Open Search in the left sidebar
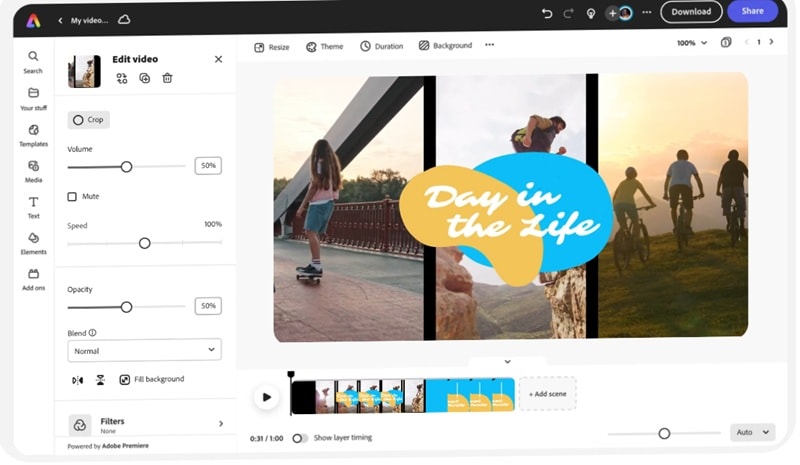 (33, 62)
